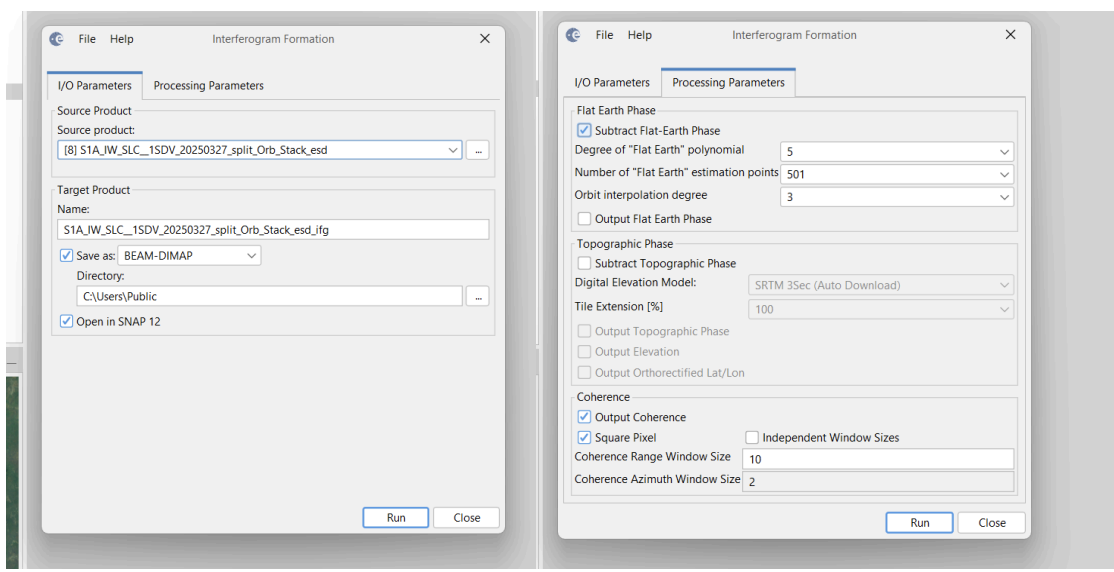
Task: Open Digital Elevation Model dropdown
Action: point(881,285)
